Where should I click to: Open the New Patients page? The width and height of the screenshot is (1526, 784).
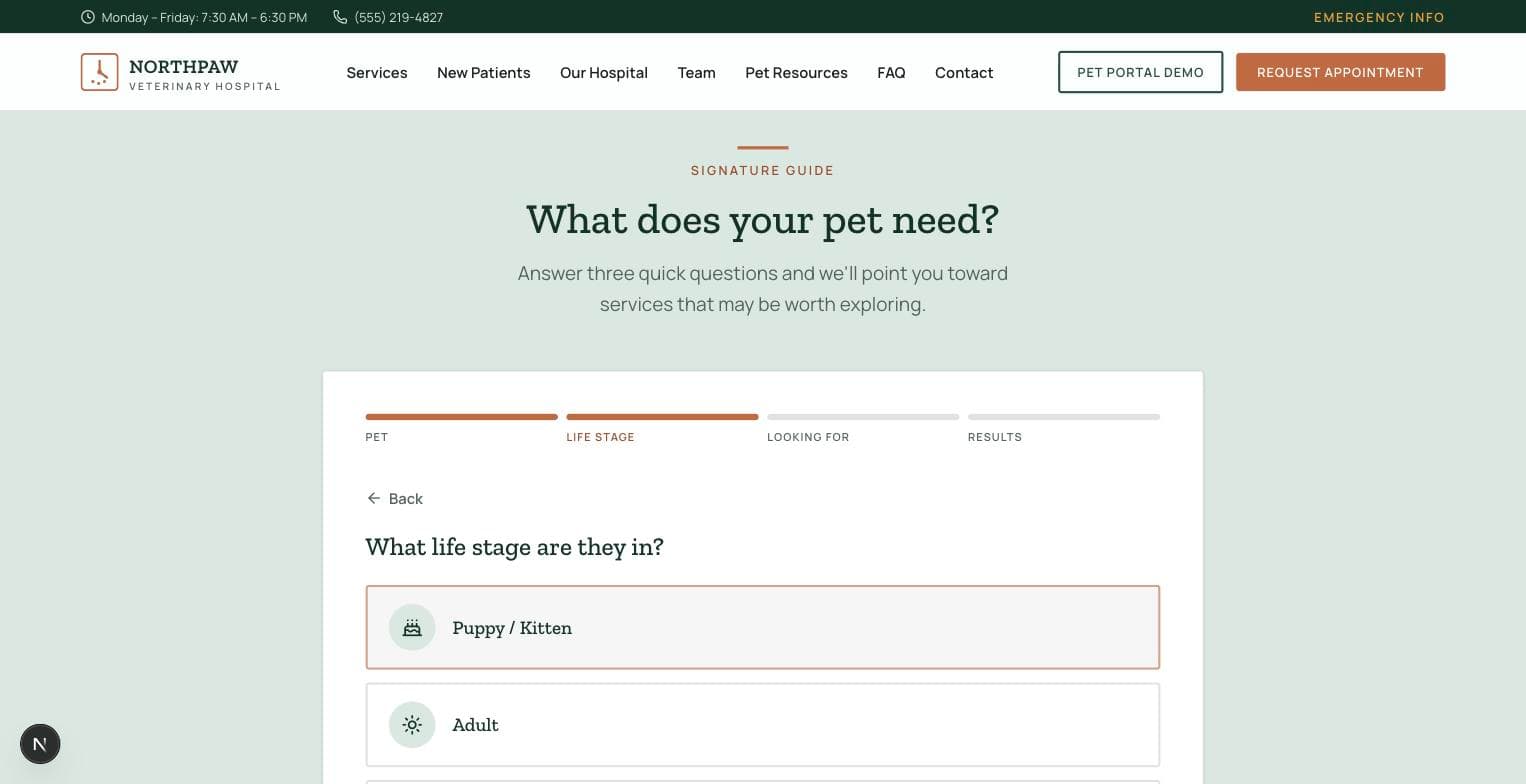(484, 72)
